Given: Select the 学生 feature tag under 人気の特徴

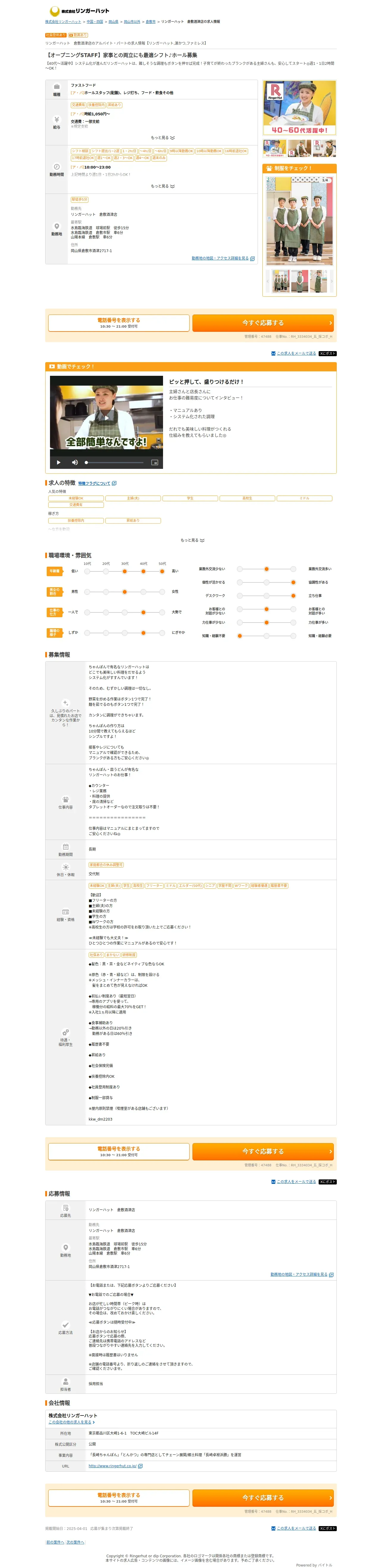Looking at the screenshot, I should (x=190, y=499).
